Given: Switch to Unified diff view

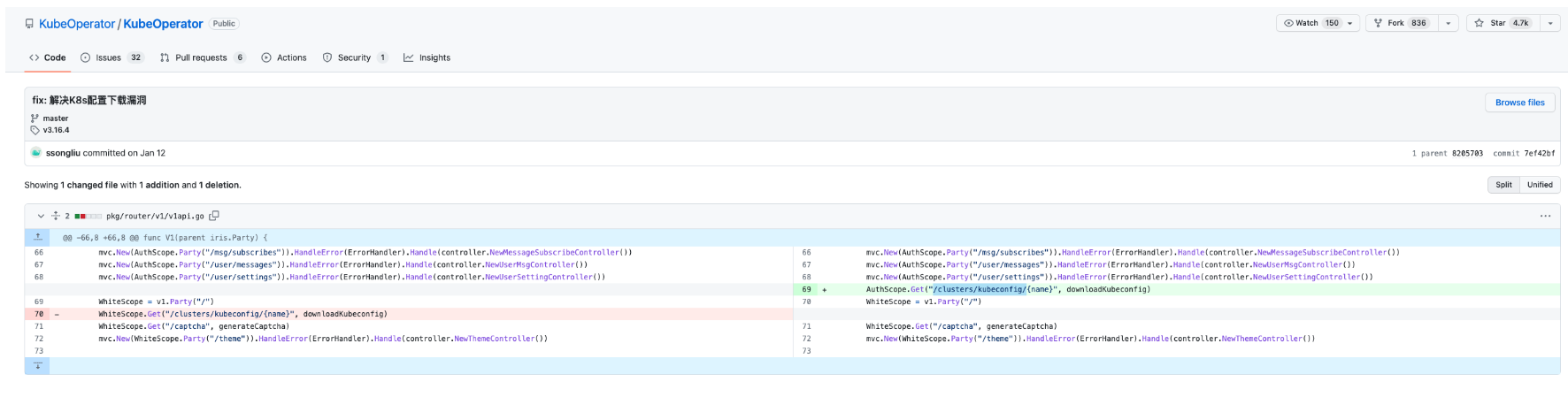Looking at the screenshot, I should click(x=1539, y=185).
